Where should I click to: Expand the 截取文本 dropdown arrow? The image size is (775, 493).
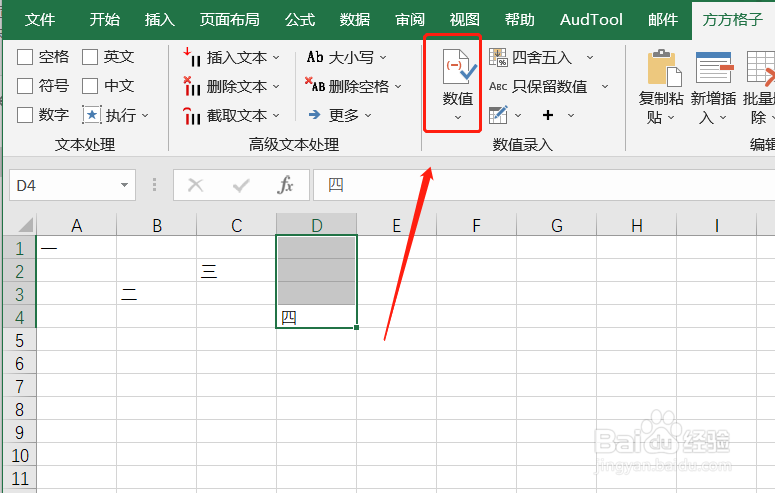276,116
